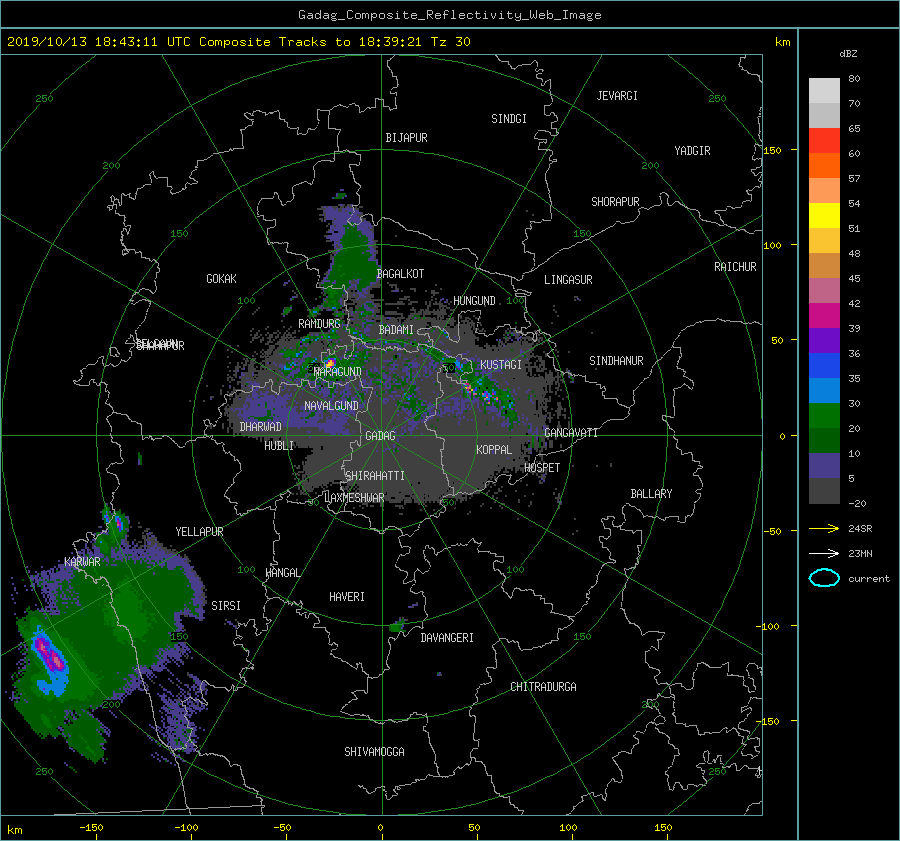Click the cyan 'current' ellipse legend icon

tap(824, 578)
